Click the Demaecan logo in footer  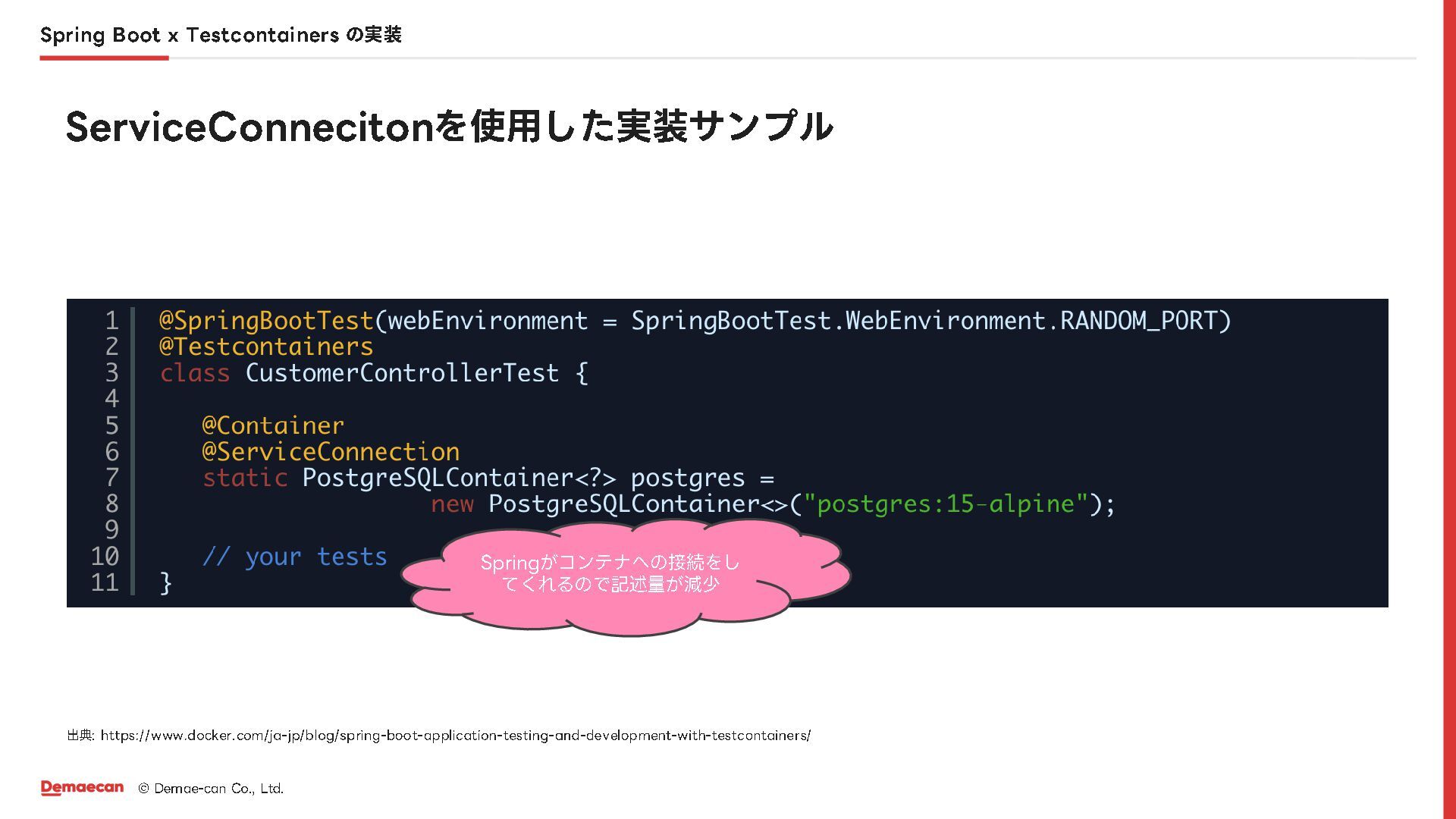tap(82, 788)
